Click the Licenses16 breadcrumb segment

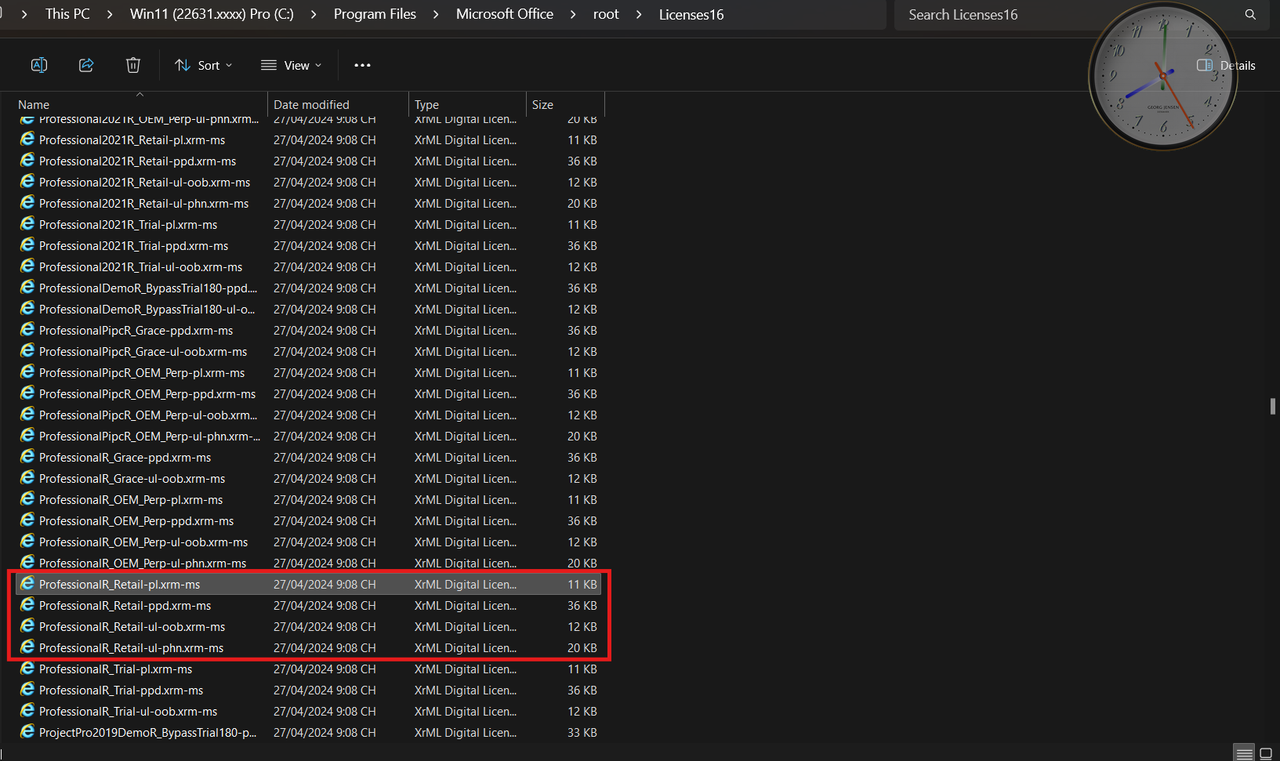[x=691, y=14]
